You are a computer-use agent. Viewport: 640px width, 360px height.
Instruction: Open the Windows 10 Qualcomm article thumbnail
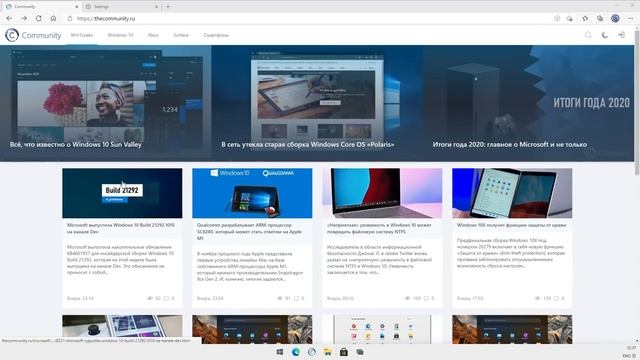pyautogui.click(x=252, y=193)
